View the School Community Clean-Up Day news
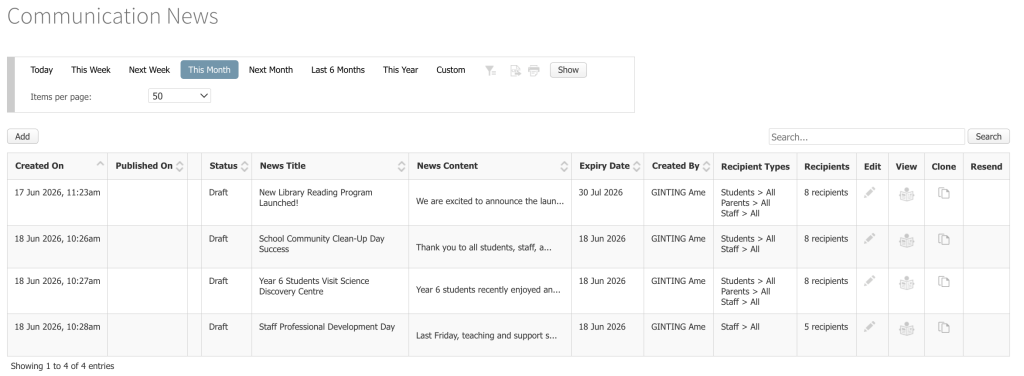The image size is (1024, 376). point(906,240)
